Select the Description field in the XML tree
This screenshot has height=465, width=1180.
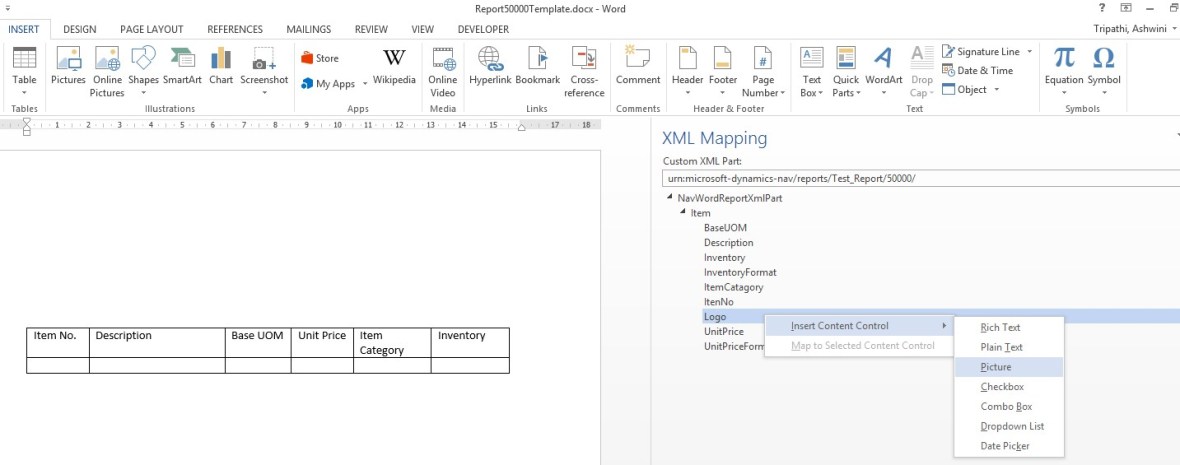pos(728,243)
